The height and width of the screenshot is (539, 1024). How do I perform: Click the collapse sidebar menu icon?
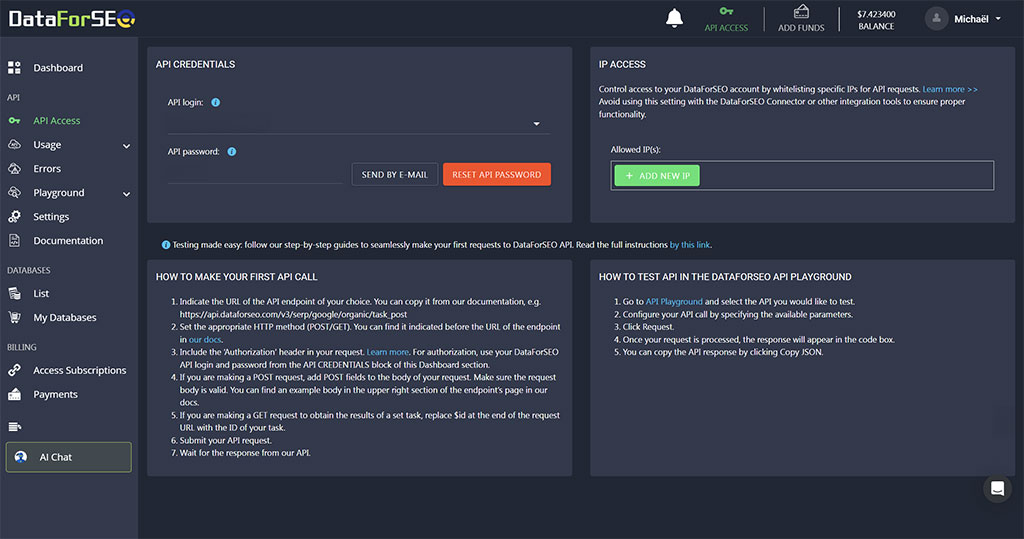pos(14,427)
